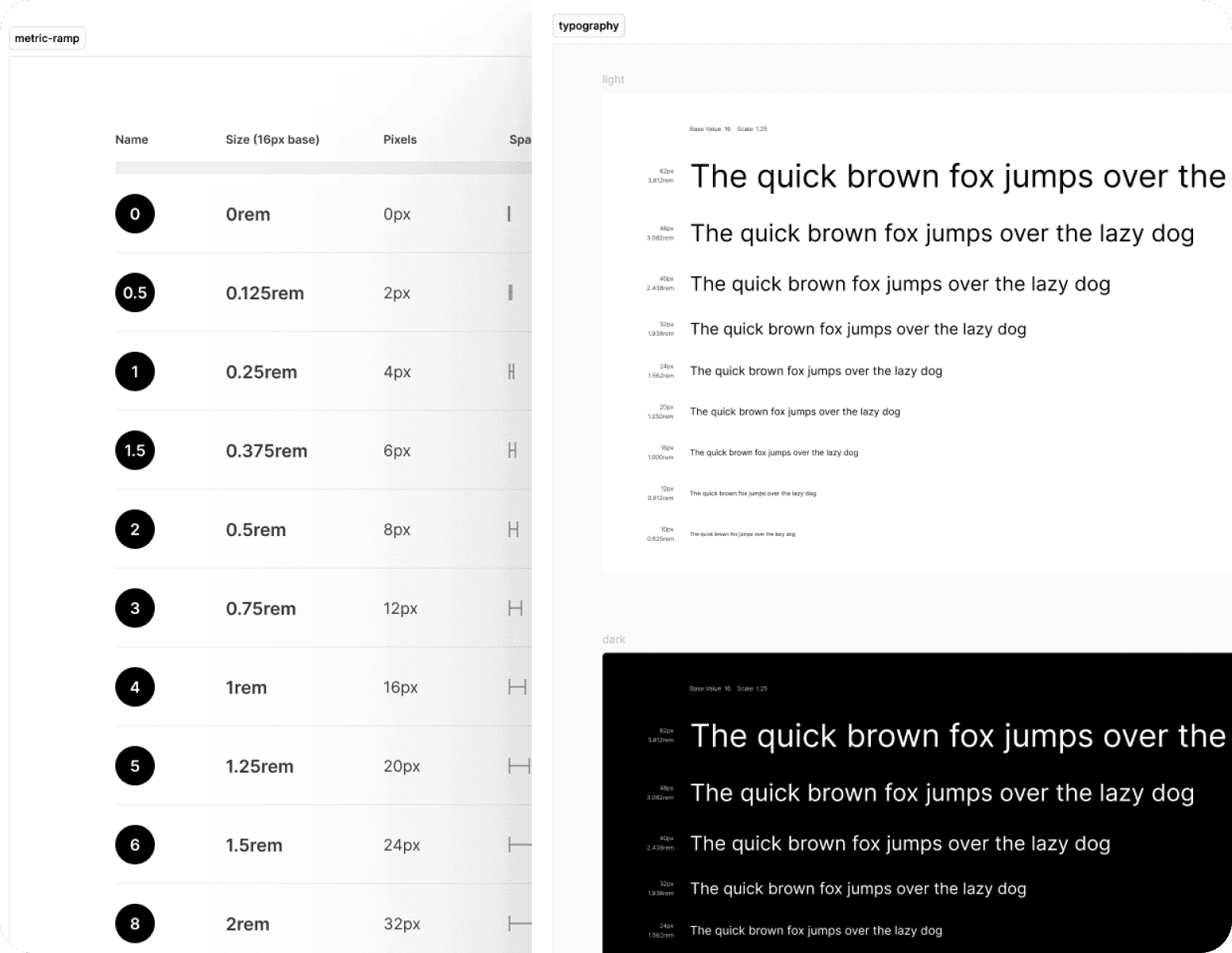Image resolution: width=1232 pixels, height=953 pixels.
Task: Select the black 6 name badge
Action: coord(135,845)
